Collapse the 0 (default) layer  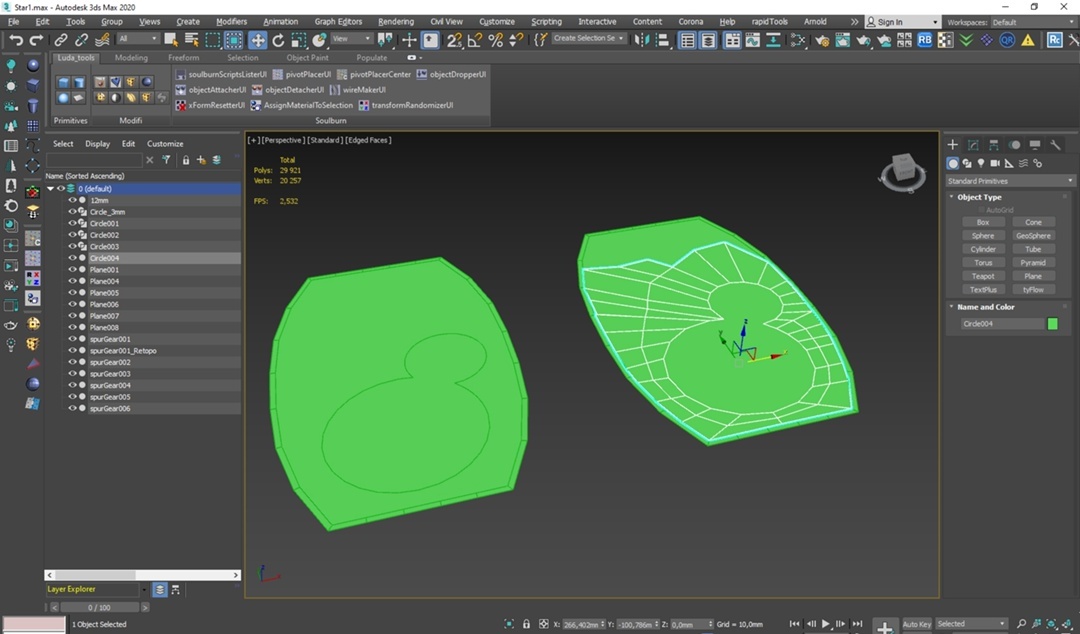(x=50, y=188)
